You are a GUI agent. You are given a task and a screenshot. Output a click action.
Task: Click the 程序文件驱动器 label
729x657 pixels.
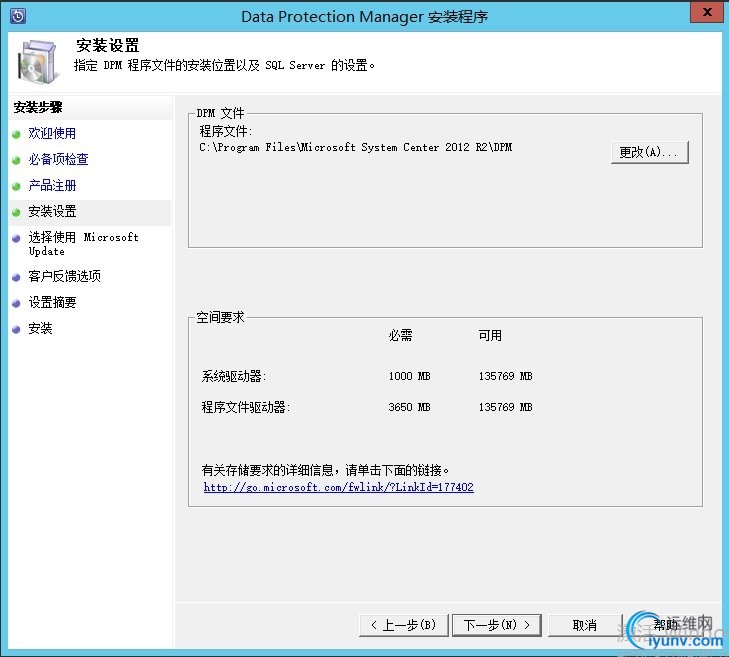[x=246, y=407]
